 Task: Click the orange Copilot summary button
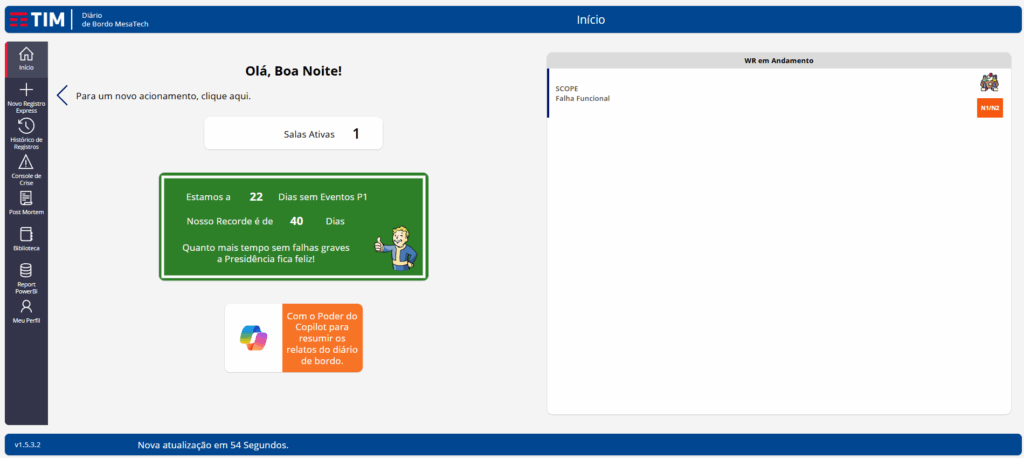[x=322, y=338]
